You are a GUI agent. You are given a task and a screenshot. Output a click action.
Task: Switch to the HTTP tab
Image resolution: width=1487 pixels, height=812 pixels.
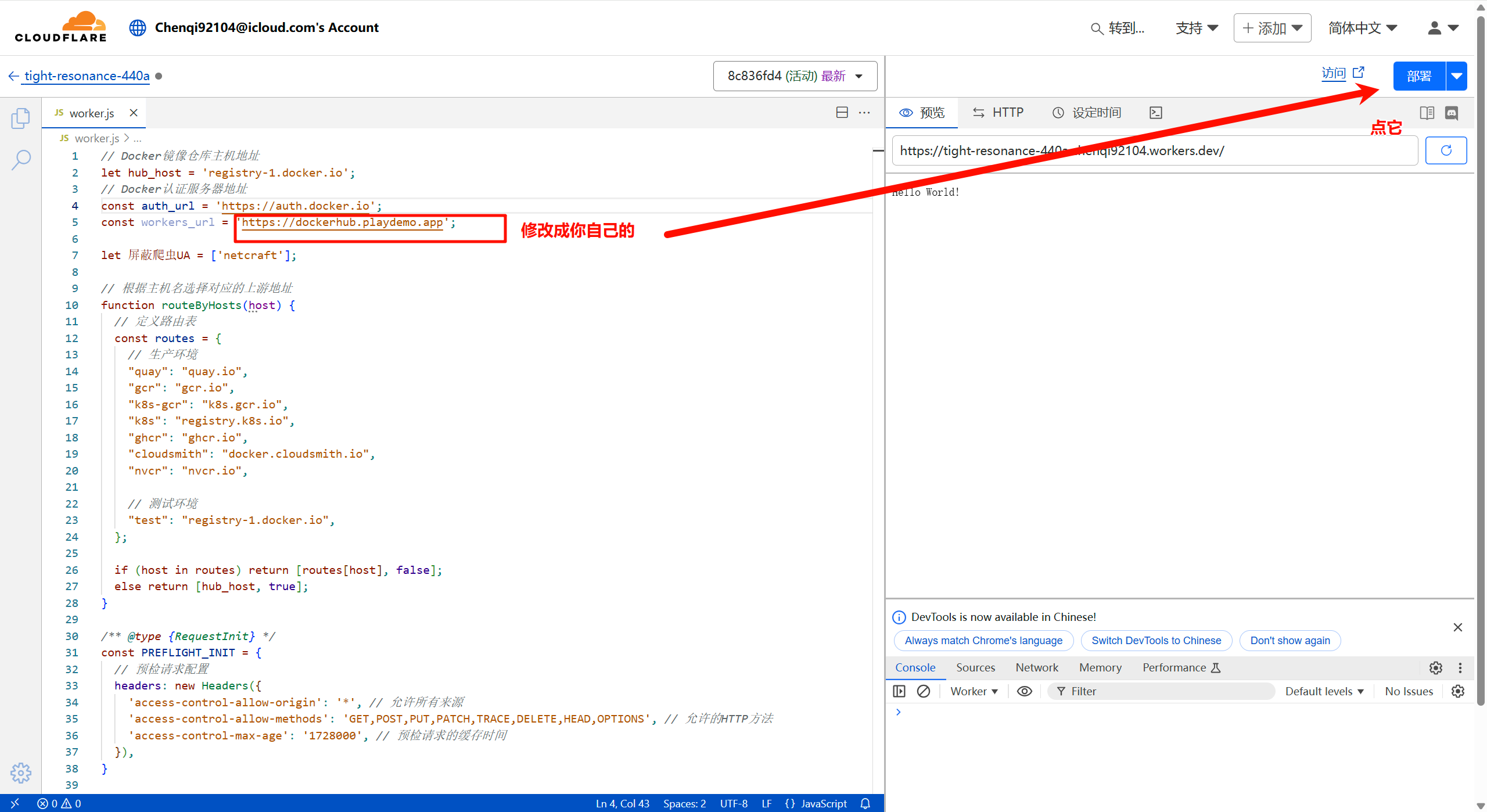(x=998, y=113)
